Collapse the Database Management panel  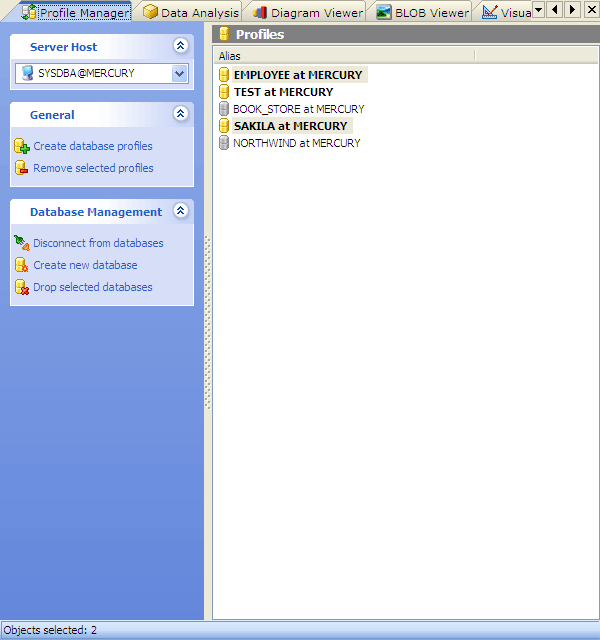[180, 210]
